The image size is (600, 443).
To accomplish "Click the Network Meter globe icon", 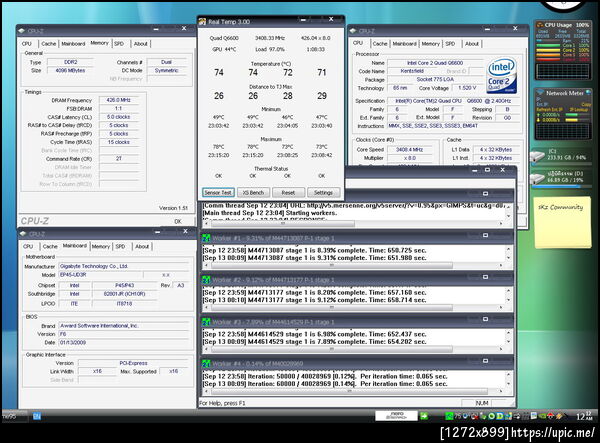I will 589,93.
